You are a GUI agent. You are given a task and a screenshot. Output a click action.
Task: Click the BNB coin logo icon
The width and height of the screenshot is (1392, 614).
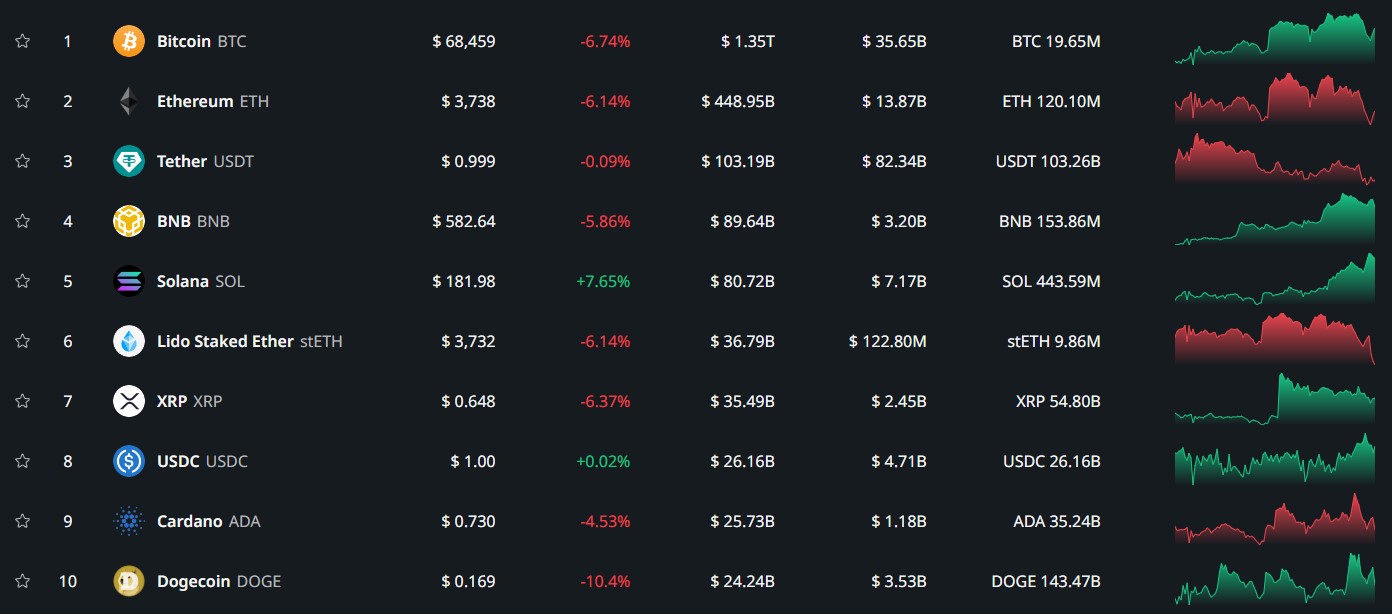pyautogui.click(x=129, y=221)
